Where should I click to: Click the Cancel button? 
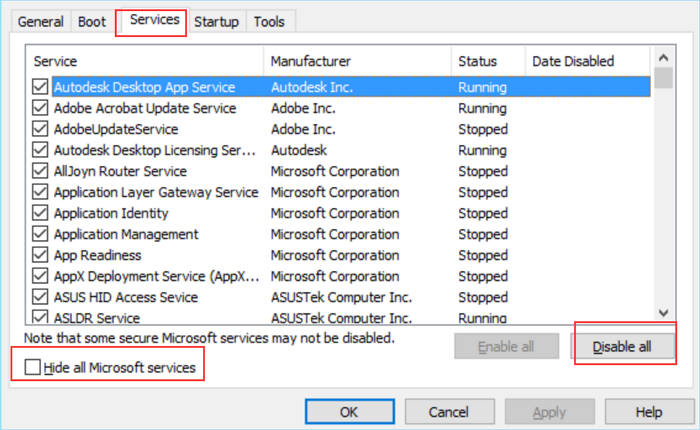click(448, 412)
